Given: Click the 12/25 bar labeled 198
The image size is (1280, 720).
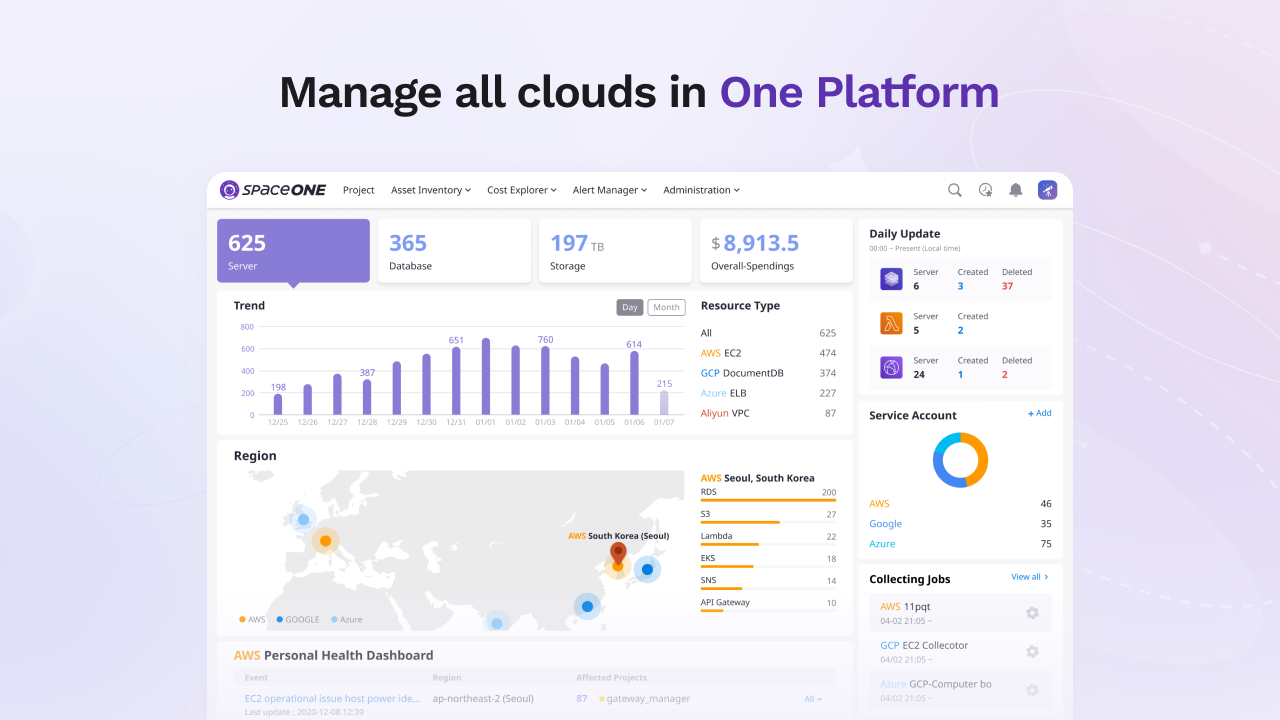Looking at the screenshot, I should (278, 404).
